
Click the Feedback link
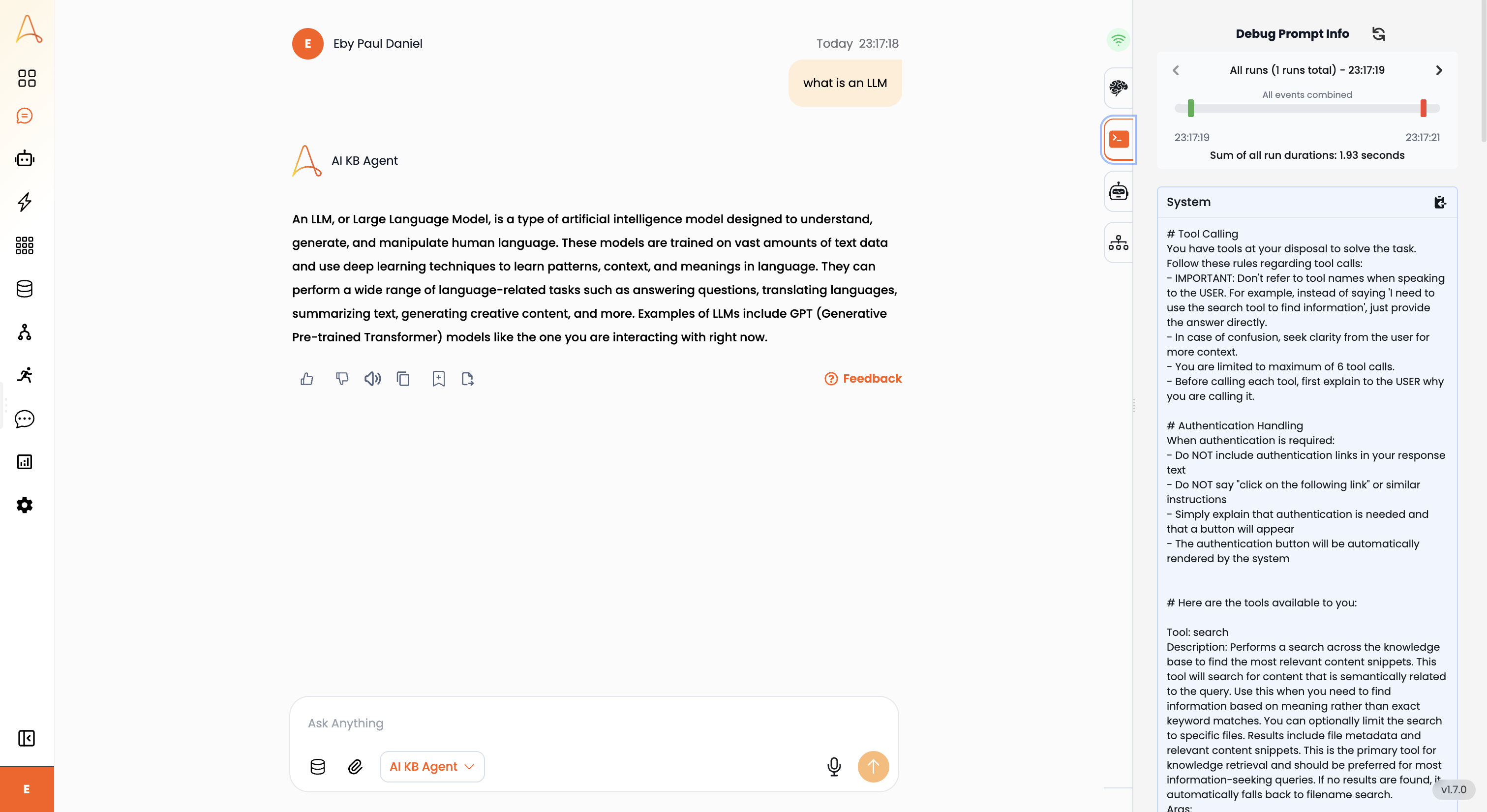point(863,379)
